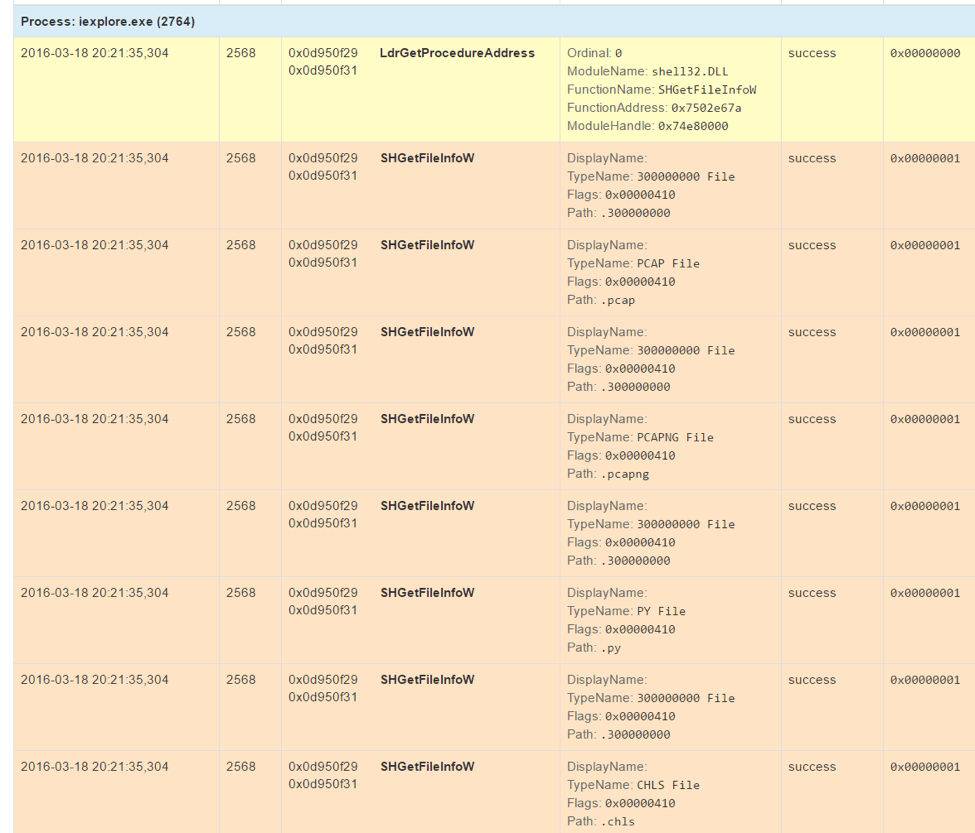975x833 pixels.
Task: Select the LdrGetProcedureAddress API name
Action: click(457, 53)
